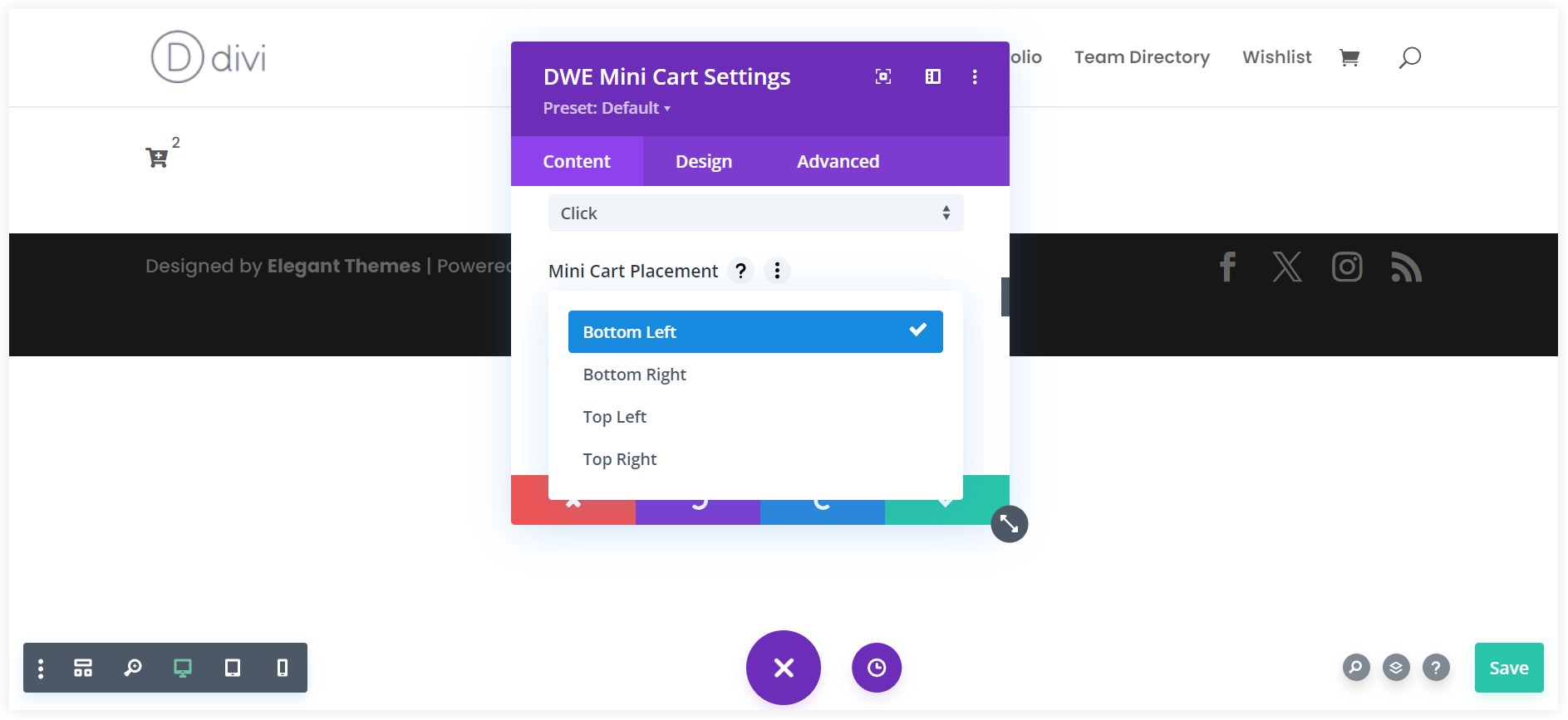
Task: Choose Top Left placement
Action: click(x=755, y=417)
